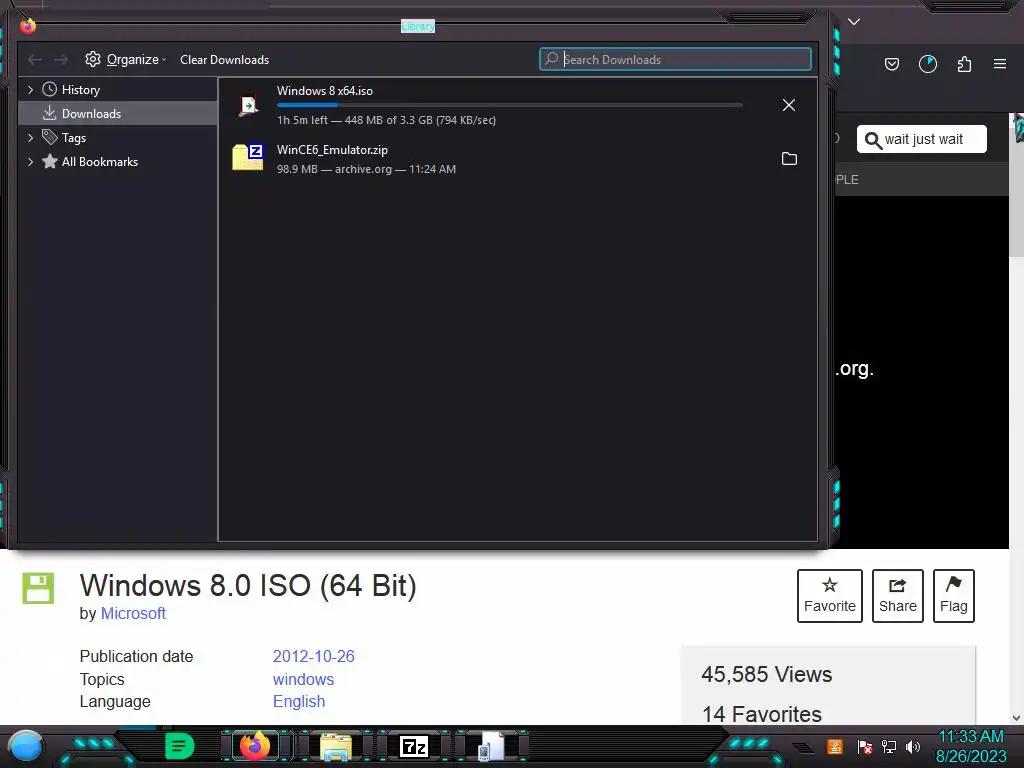Open the Firefox hamburger menu
This screenshot has height=768, width=1024.
pos(1000,64)
